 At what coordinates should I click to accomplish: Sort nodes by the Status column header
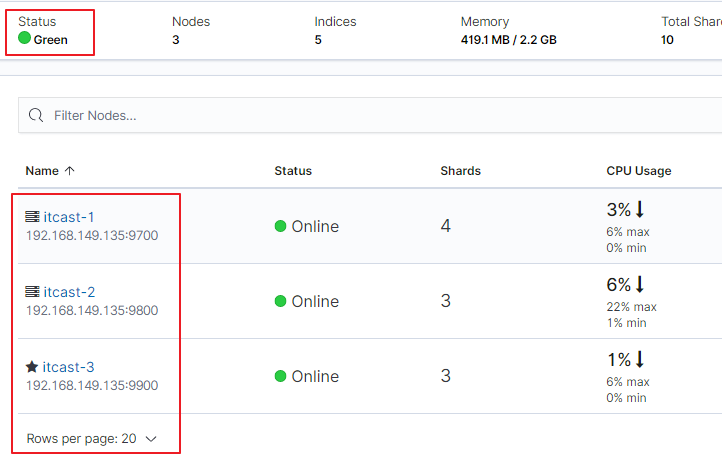tap(293, 171)
